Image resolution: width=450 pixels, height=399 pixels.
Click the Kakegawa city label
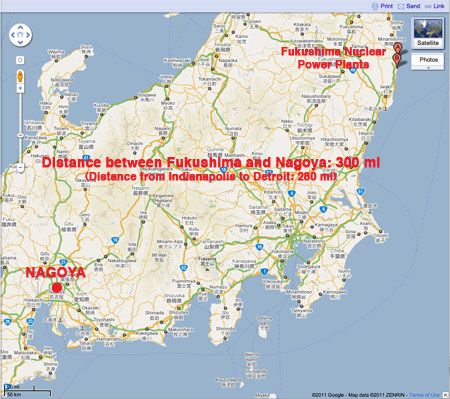tap(147, 335)
